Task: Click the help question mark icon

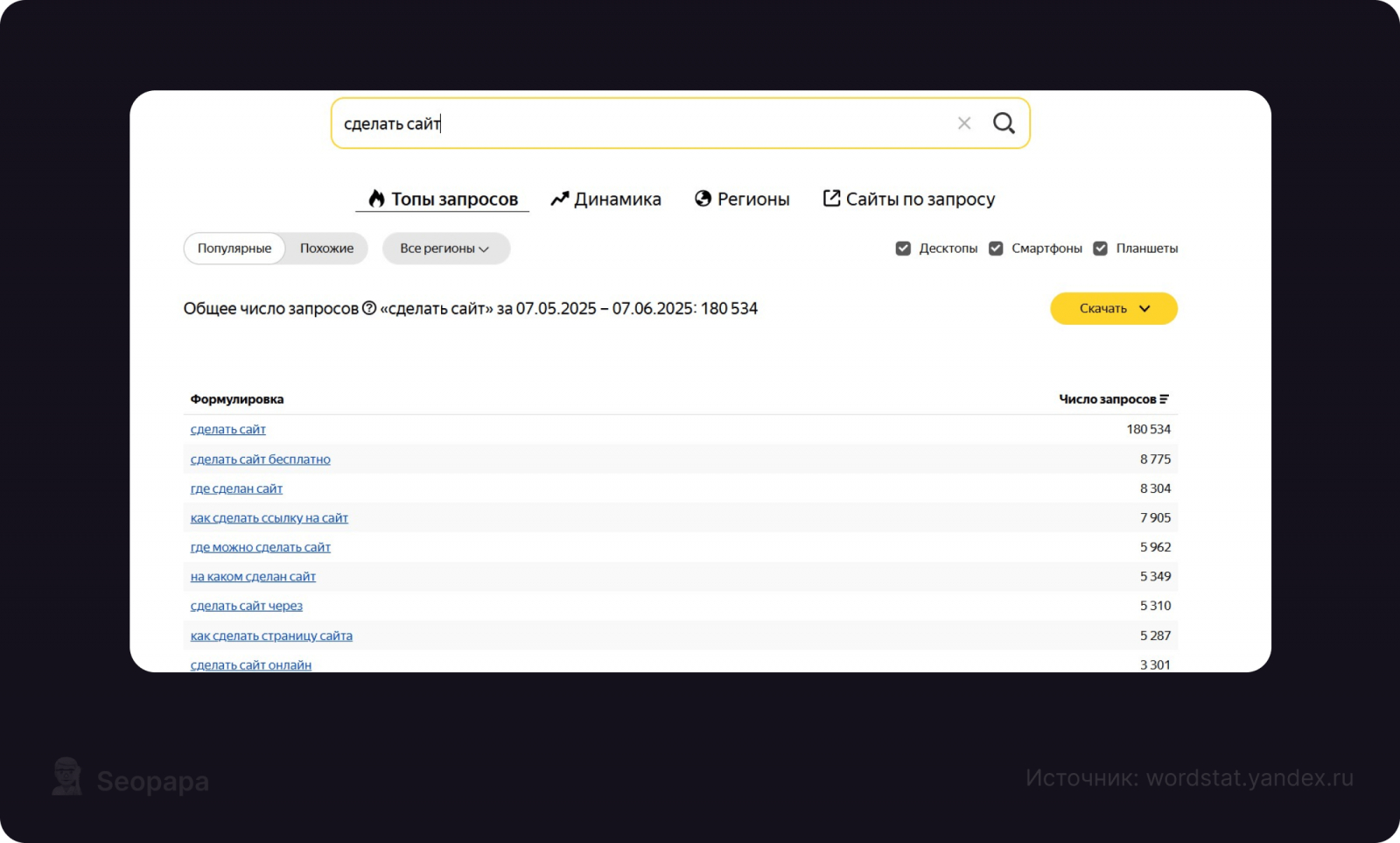Action: click(x=369, y=308)
